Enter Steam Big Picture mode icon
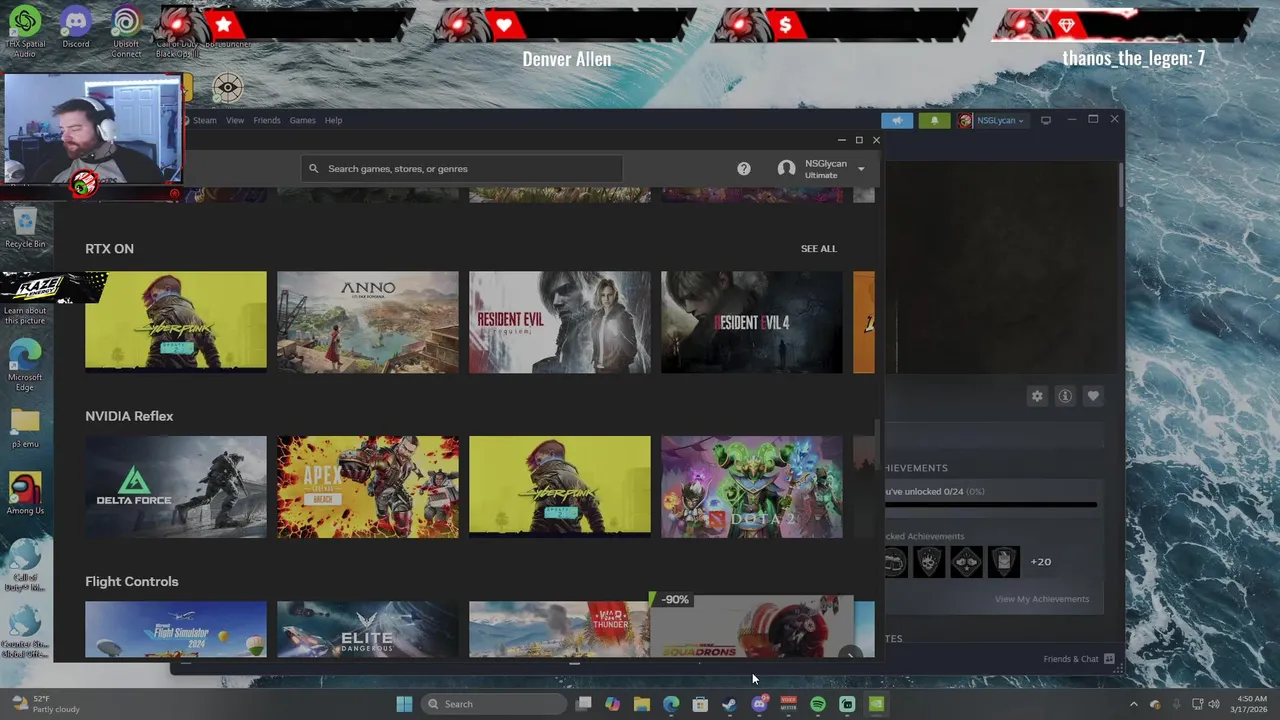Screen dimensions: 1280x720 [1046, 120]
